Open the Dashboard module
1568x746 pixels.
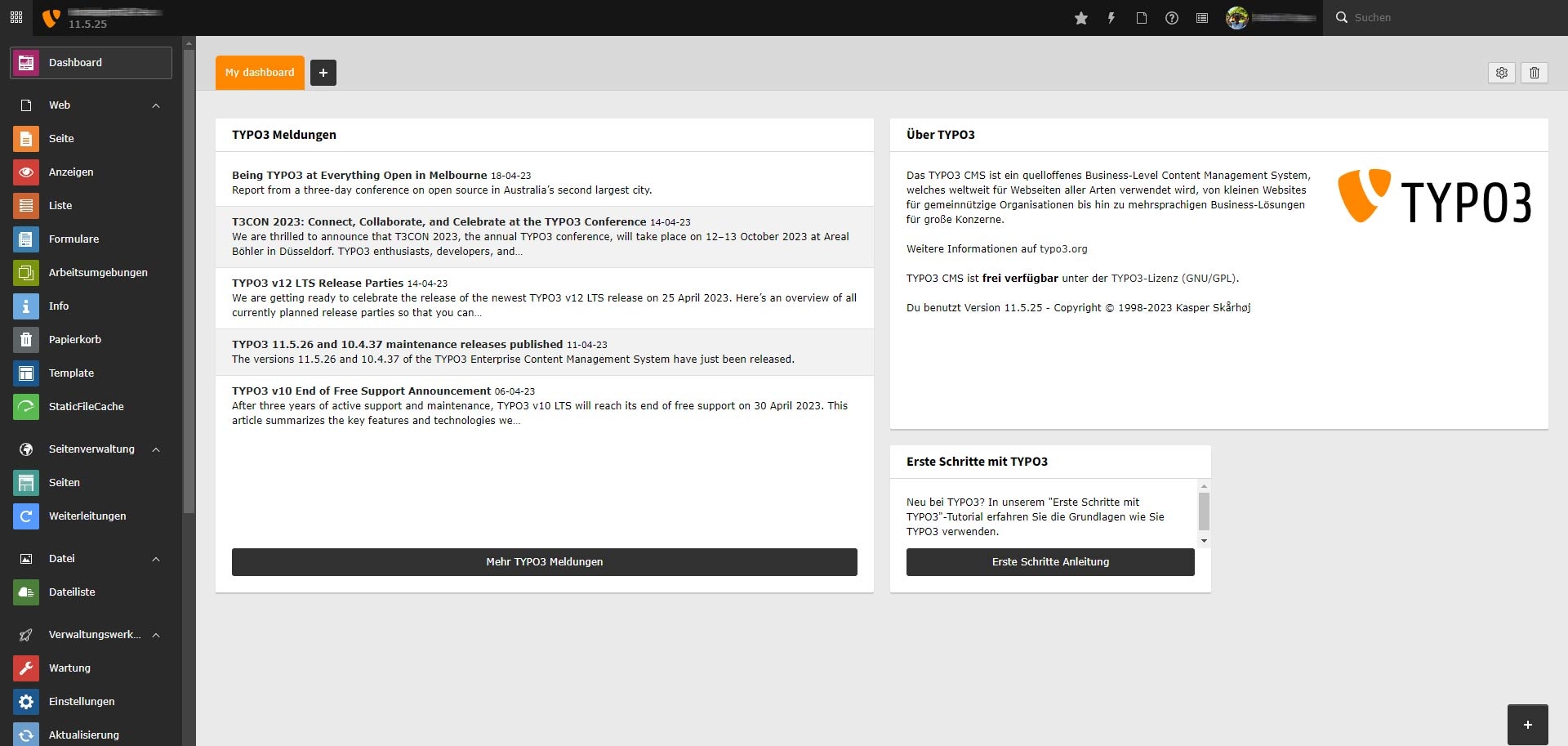[91, 63]
